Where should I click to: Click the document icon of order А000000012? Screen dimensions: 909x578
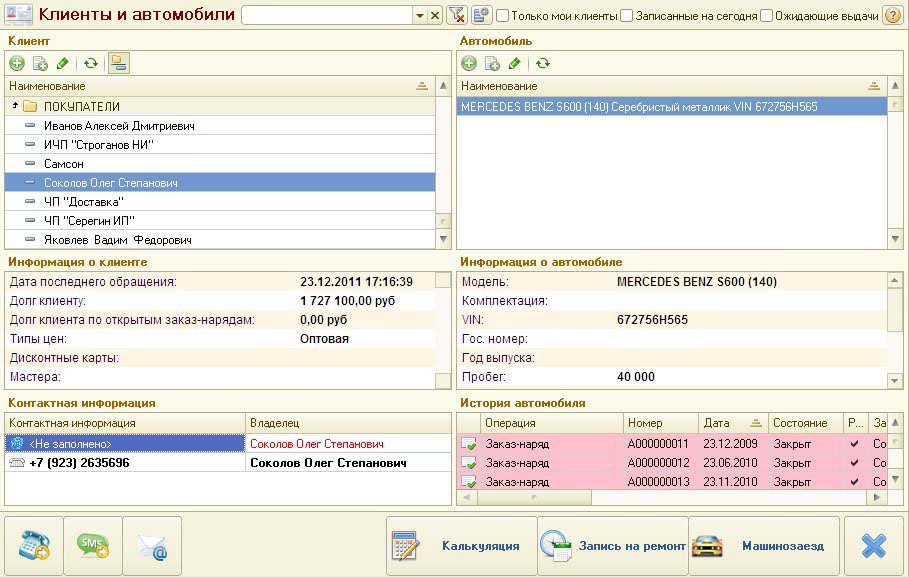[x=468, y=463]
